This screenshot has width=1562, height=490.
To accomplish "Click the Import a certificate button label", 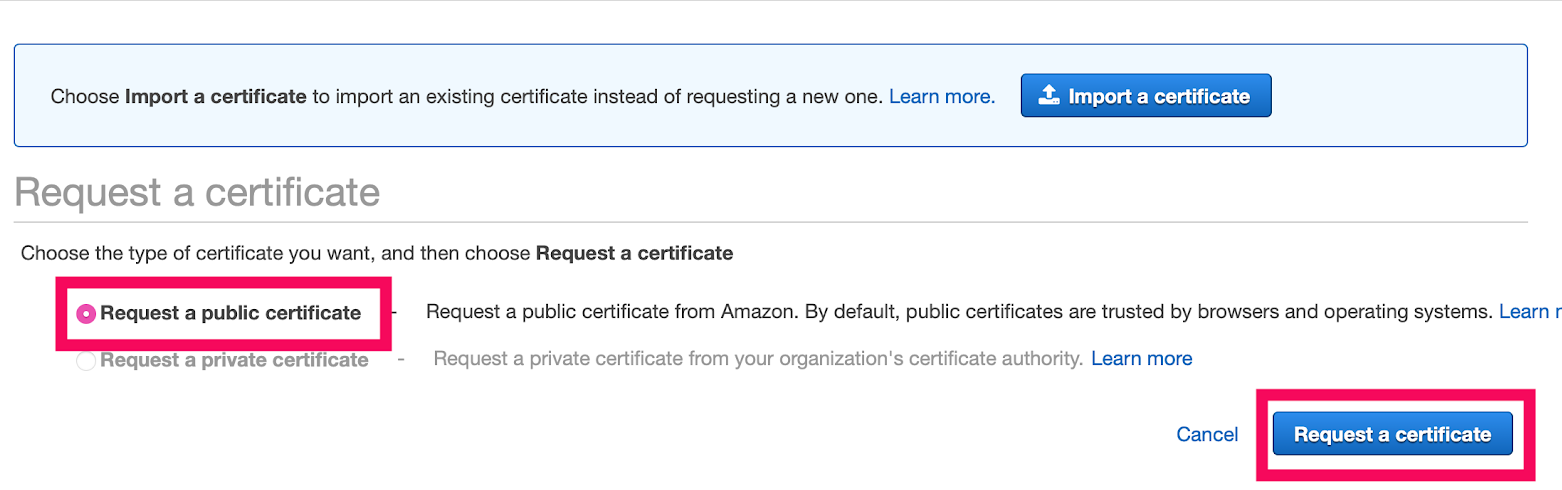I will tap(1159, 97).
